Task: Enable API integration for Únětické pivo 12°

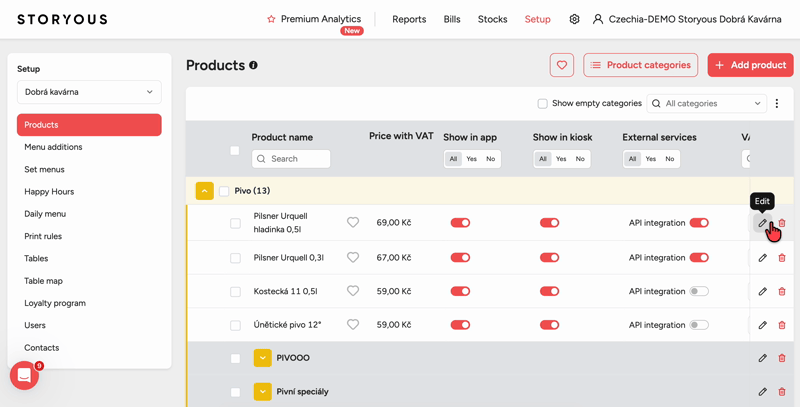Action: click(x=698, y=325)
